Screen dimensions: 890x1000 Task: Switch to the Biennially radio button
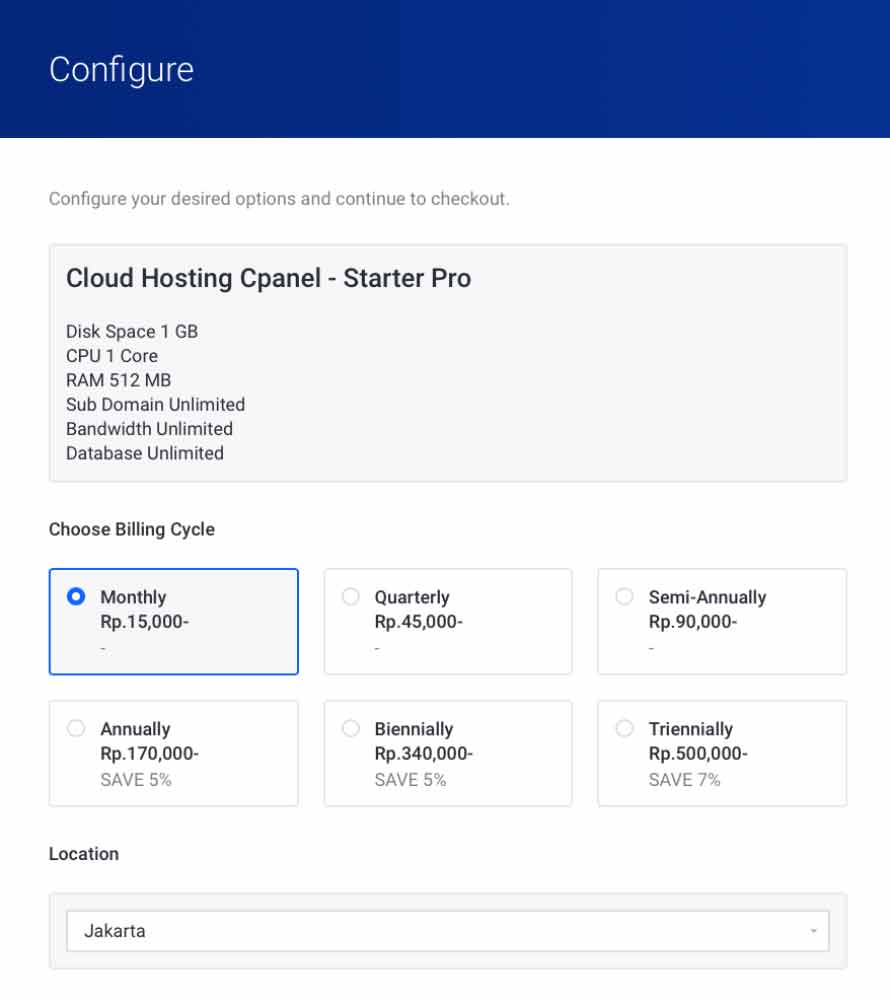[350, 728]
